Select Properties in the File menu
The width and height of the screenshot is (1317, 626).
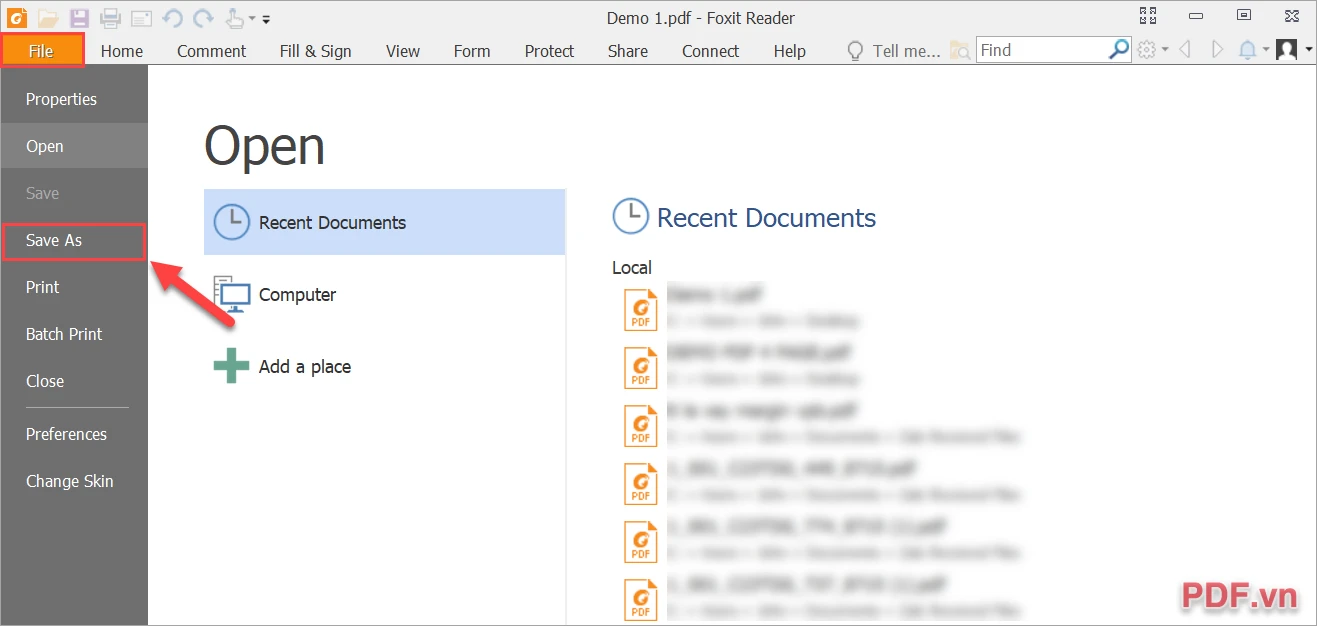click(74, 99)
